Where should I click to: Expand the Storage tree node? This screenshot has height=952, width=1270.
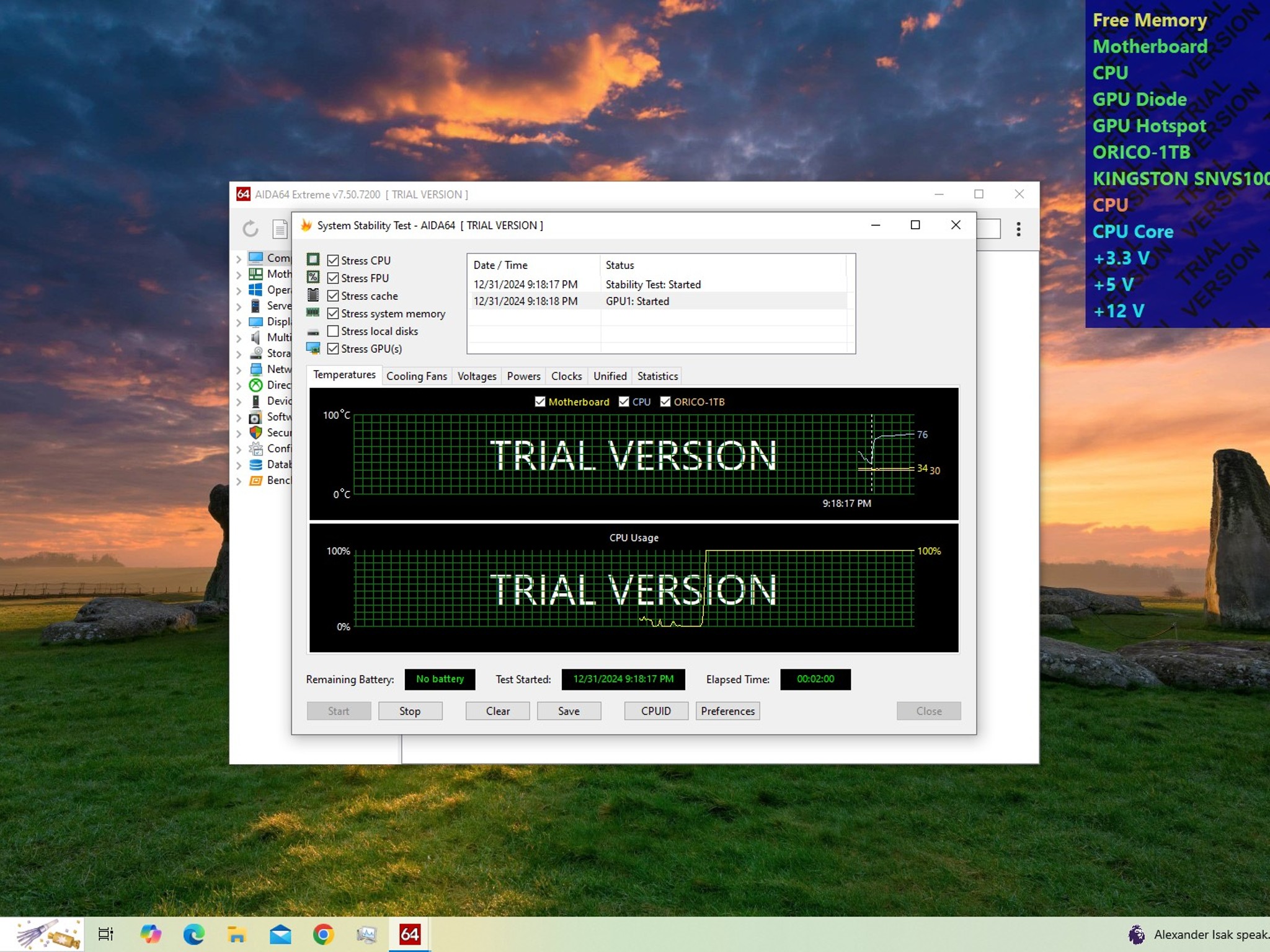tap(239, 354)
